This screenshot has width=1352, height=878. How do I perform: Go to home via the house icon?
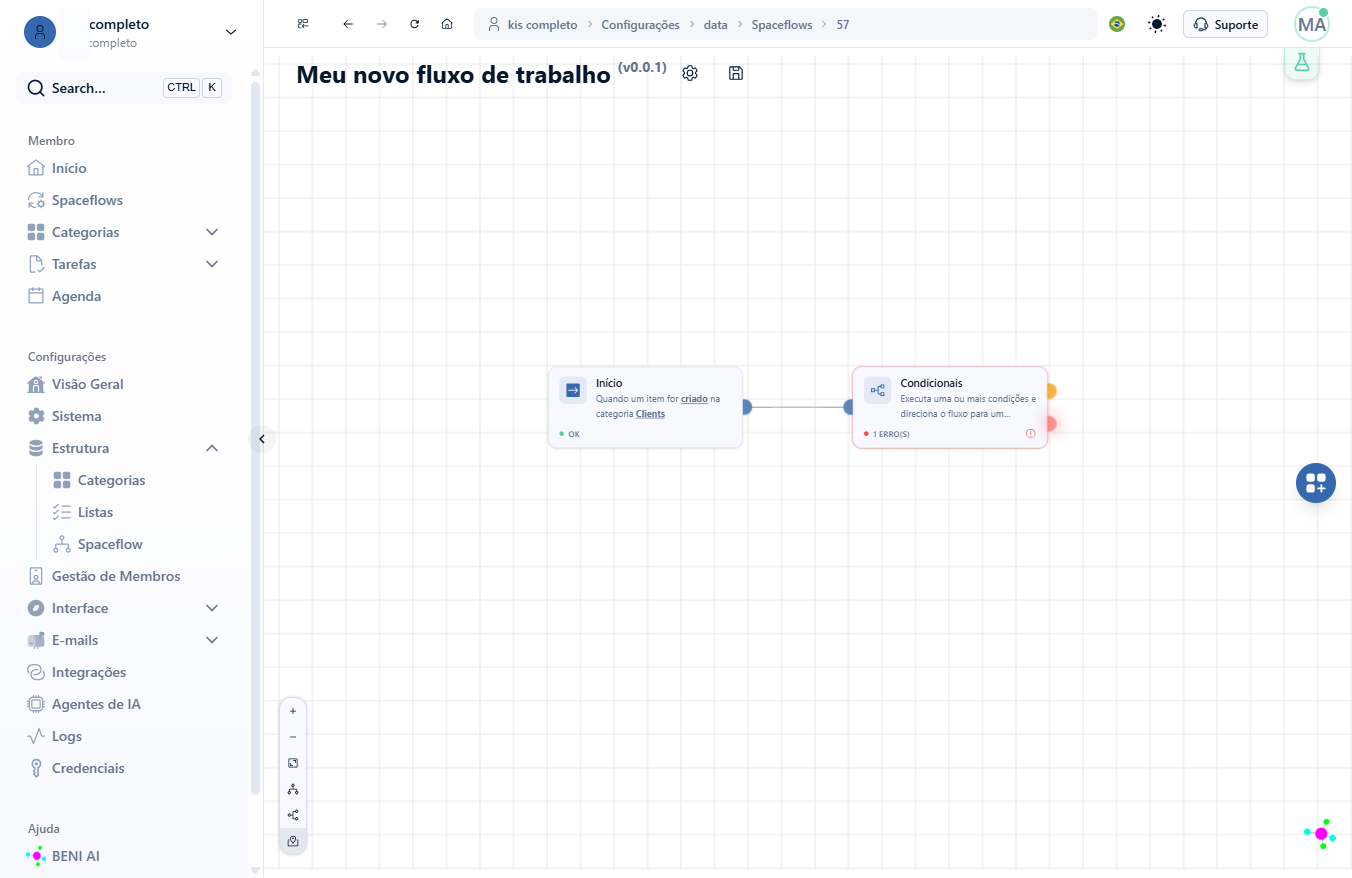pos(447,24)
